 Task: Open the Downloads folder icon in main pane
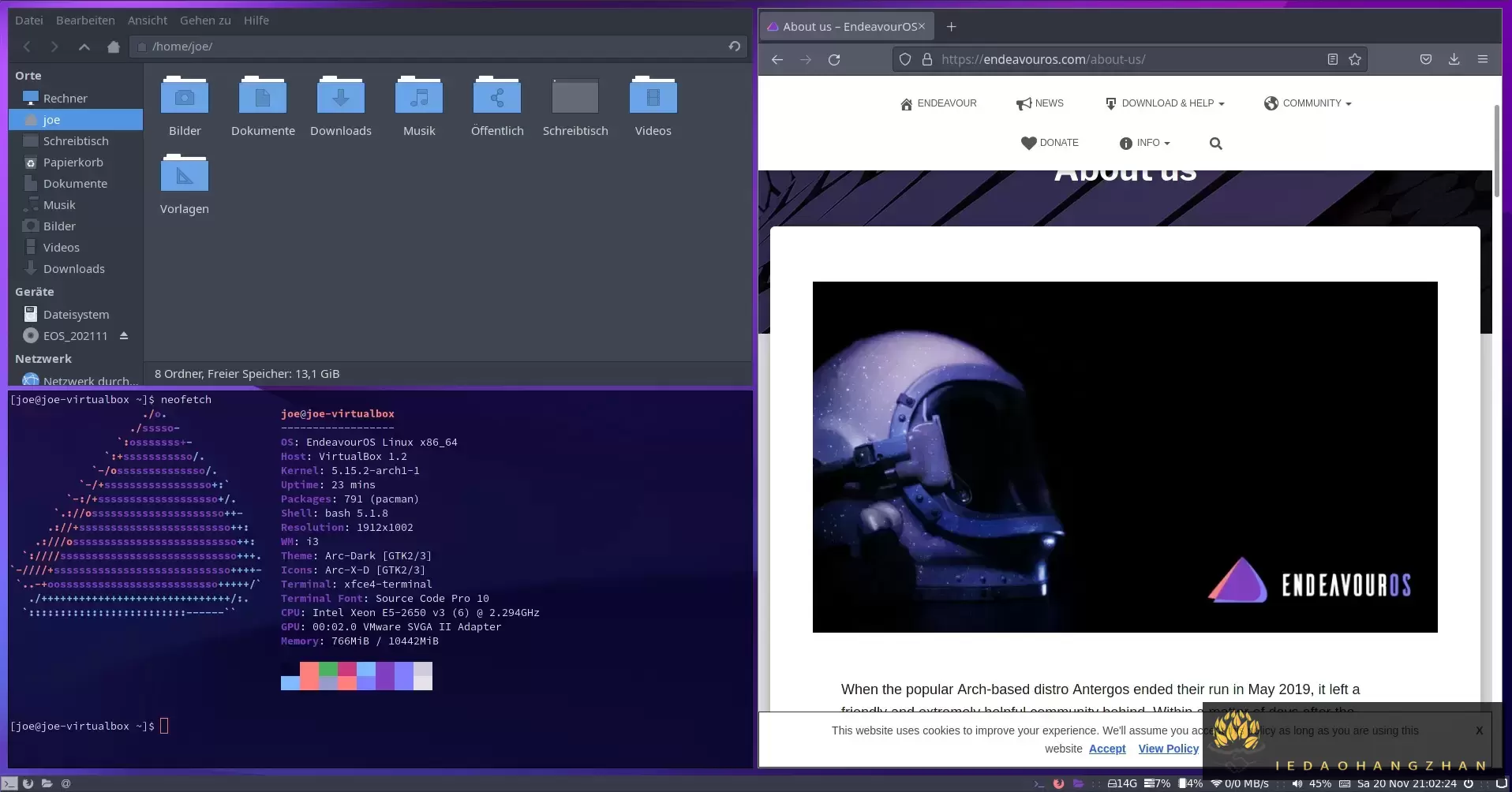click(341, 96)
